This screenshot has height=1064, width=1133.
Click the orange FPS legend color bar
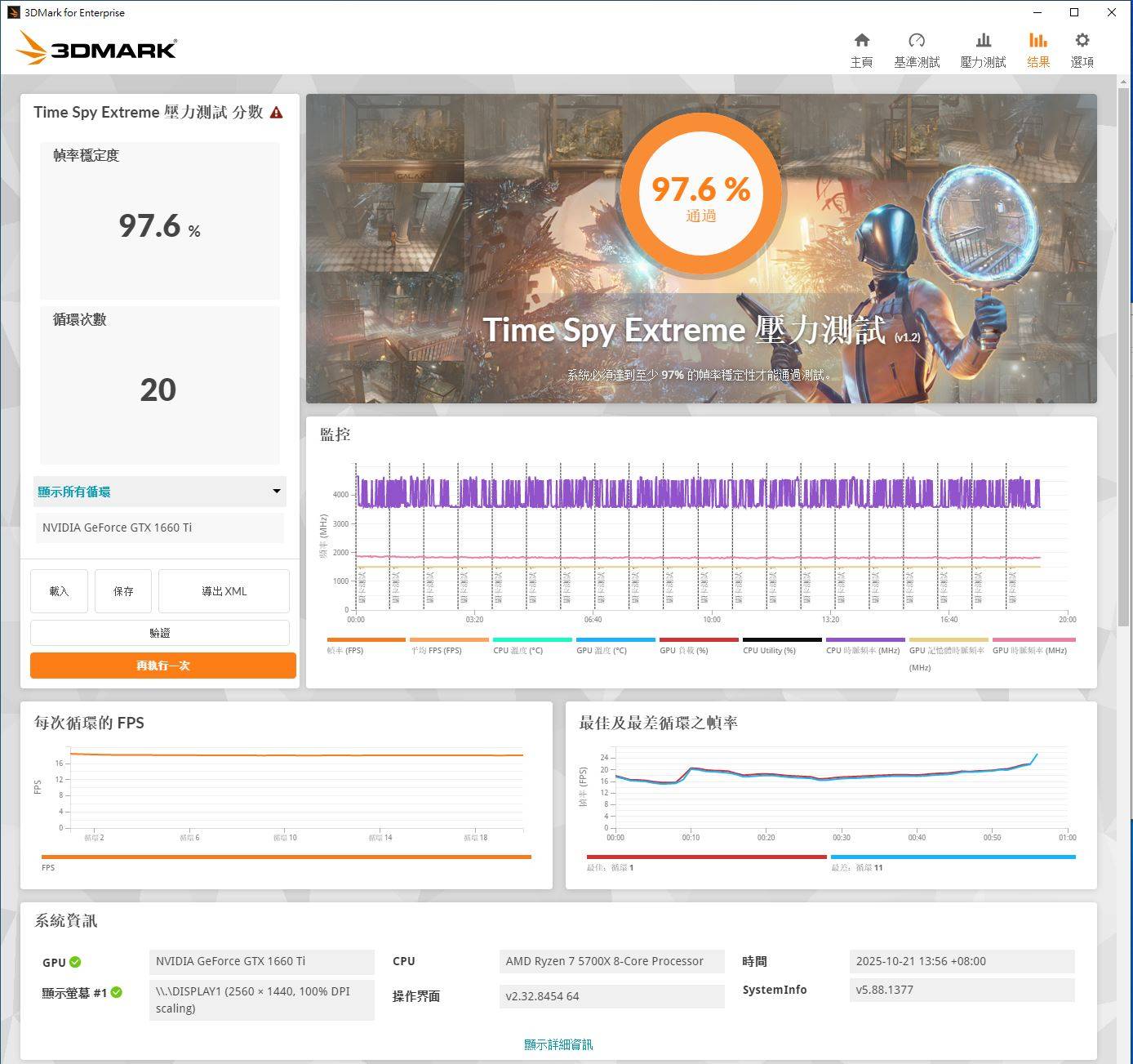pos(286,857)
